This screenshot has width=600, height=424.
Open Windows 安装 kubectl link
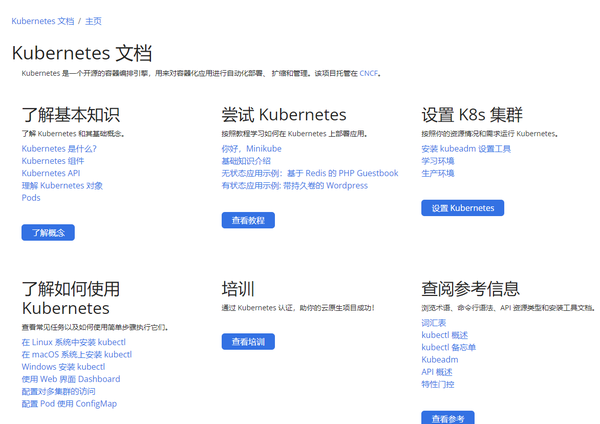[64, 367]
